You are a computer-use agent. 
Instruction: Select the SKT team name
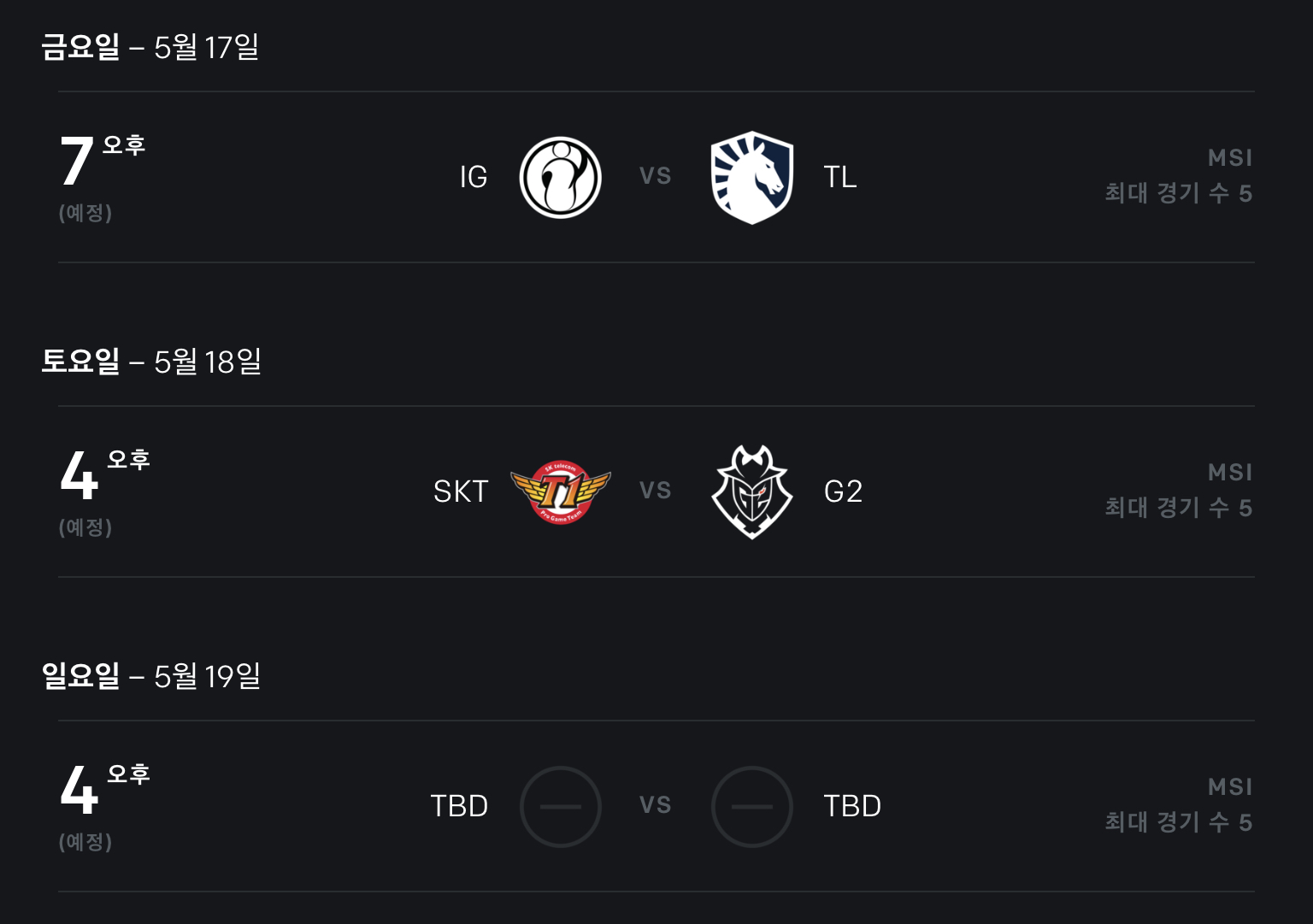pos(461,491)
